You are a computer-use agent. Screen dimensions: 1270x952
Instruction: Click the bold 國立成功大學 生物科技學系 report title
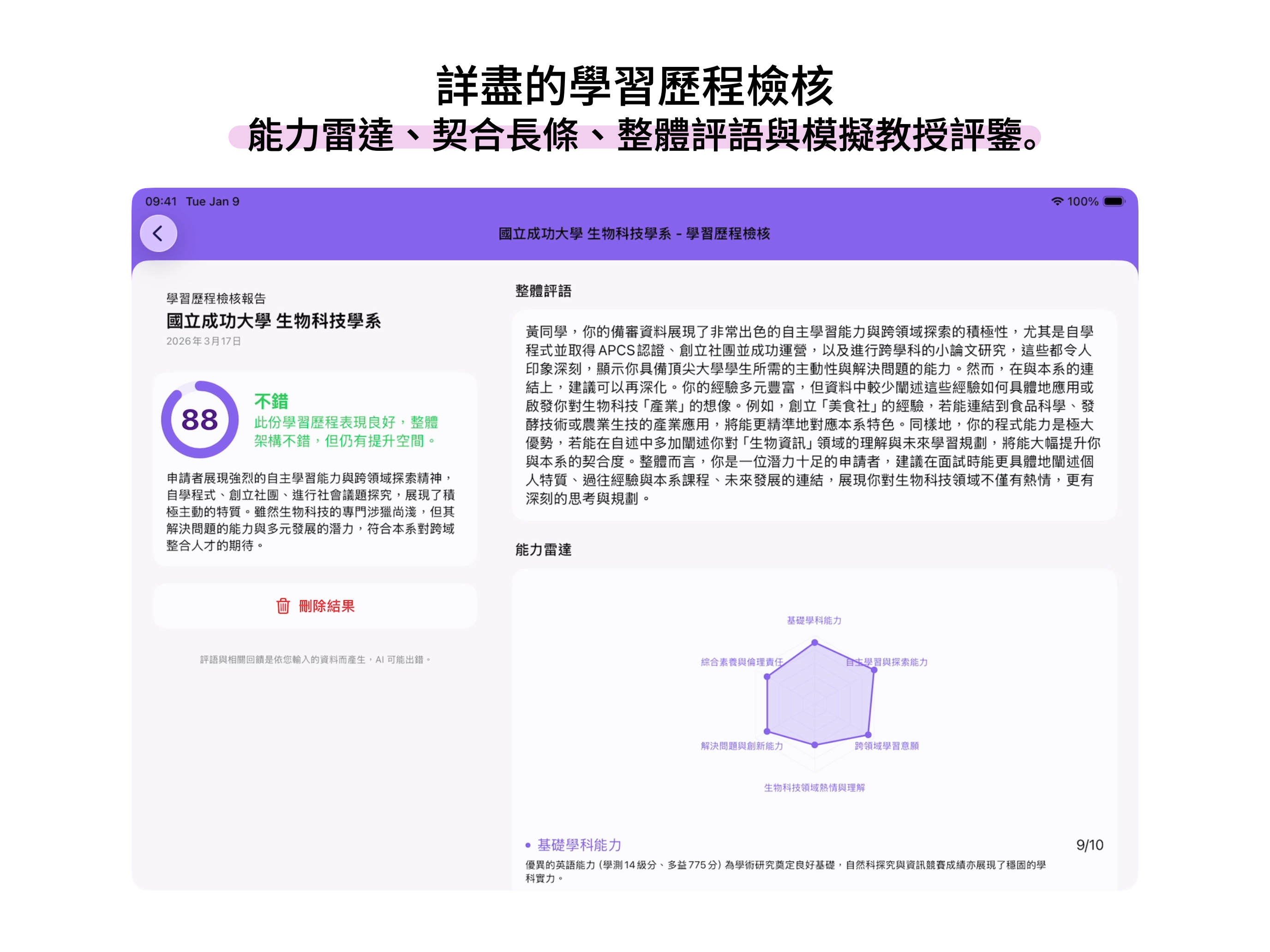[273, 321]
